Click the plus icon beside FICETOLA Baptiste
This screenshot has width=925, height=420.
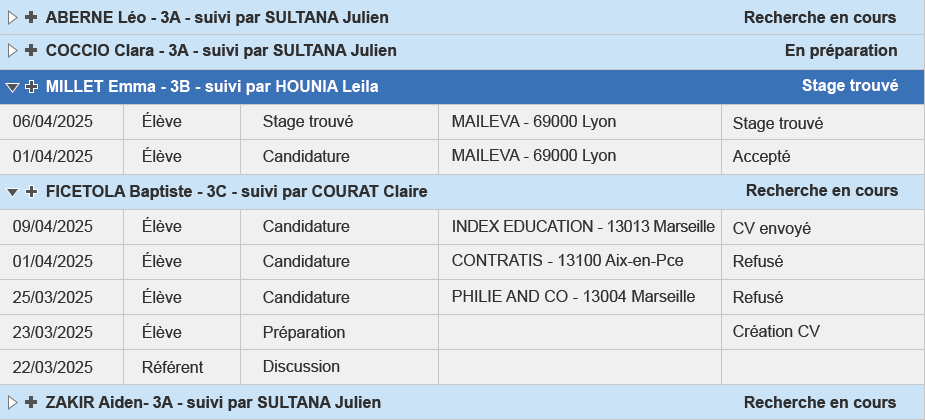[x=31, y=192]
